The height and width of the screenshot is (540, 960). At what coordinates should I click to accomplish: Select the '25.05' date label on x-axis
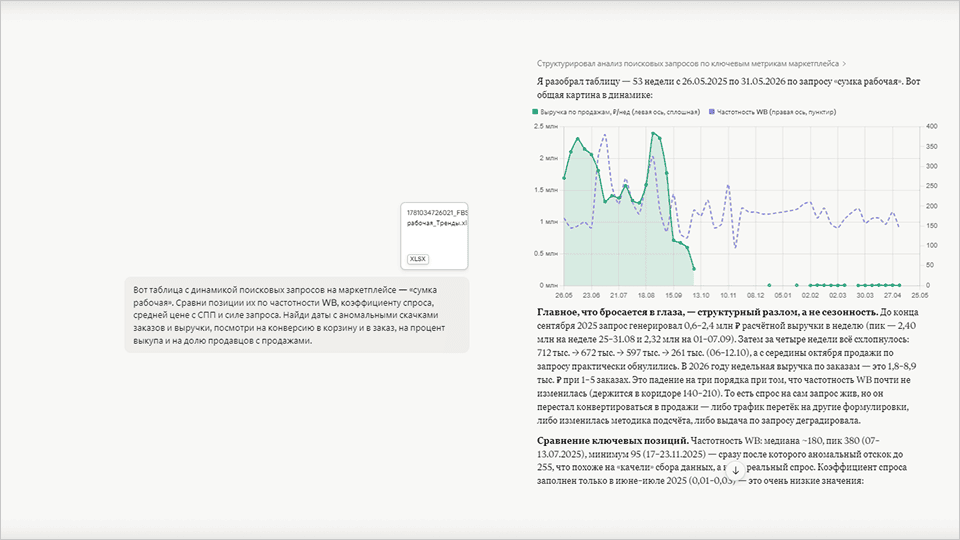click(x=919, y=295)
